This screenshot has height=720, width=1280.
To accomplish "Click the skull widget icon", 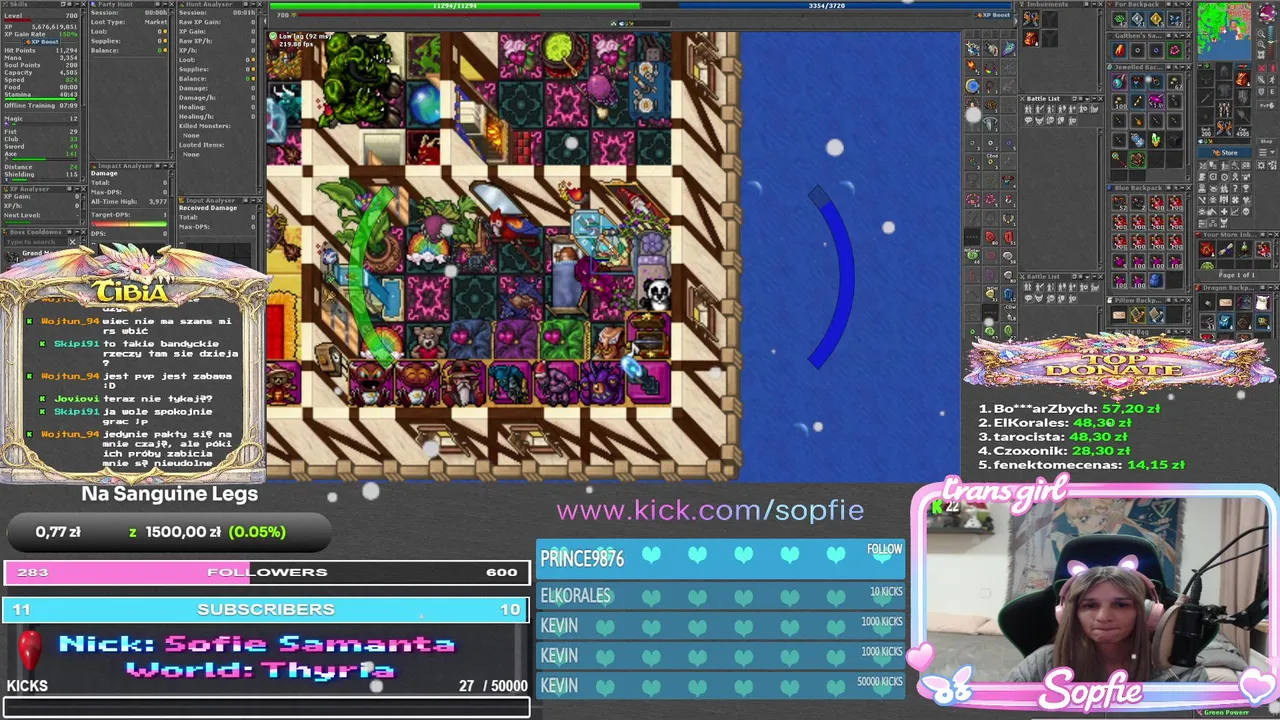I will 1246,211.
